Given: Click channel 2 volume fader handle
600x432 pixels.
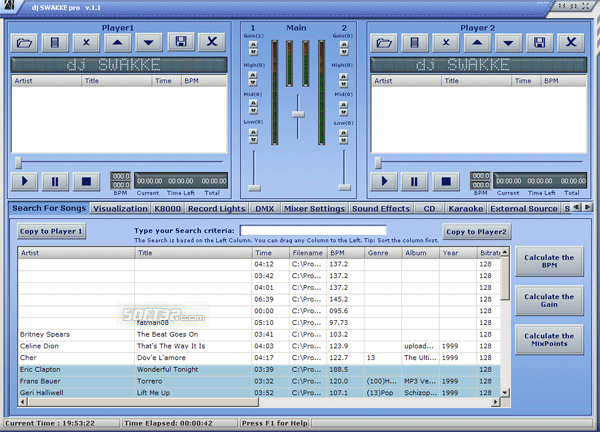Looking at the screenshot, I should click(344, 187).
